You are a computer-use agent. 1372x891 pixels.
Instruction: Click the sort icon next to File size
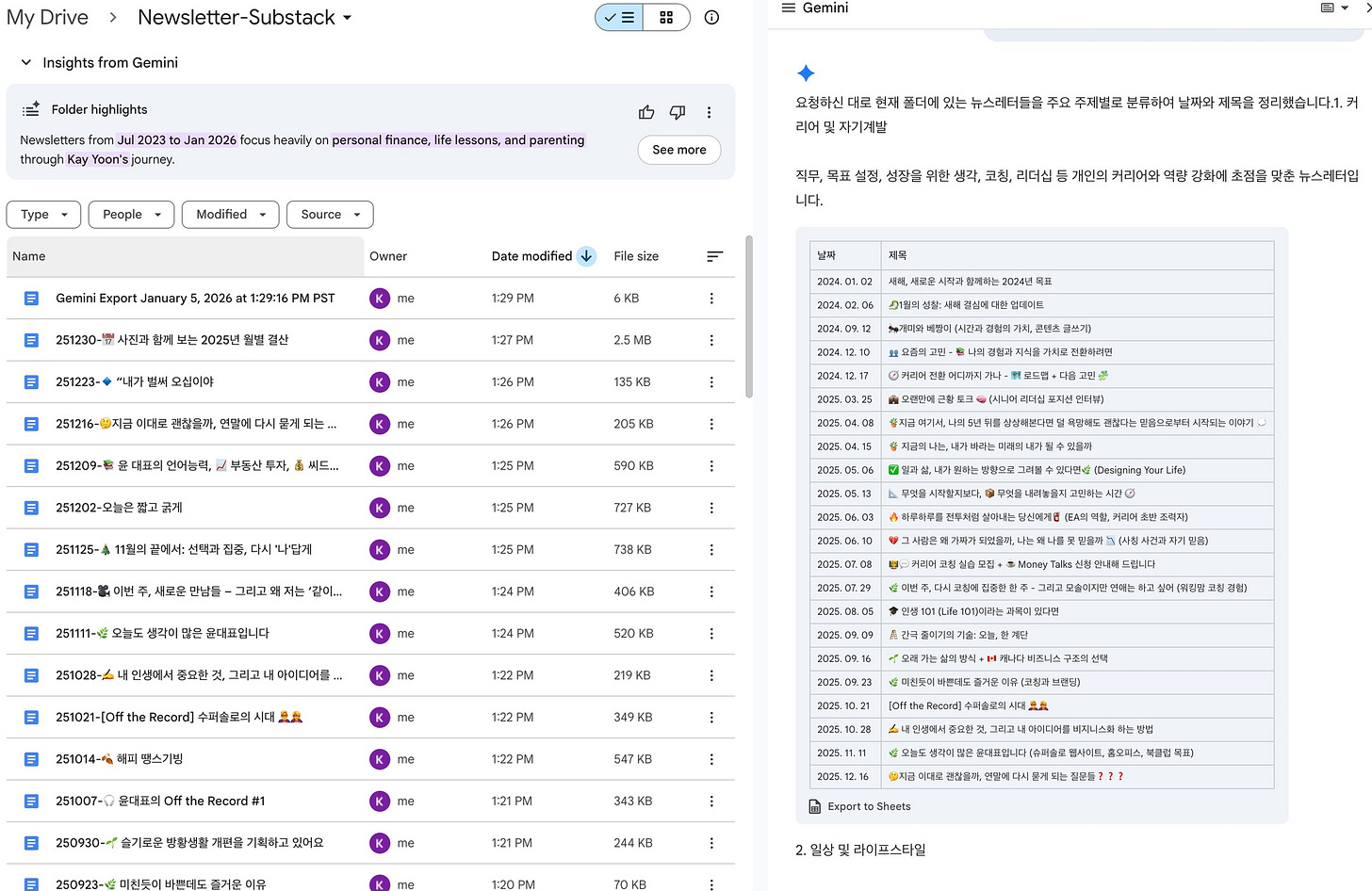coord(715,255)
